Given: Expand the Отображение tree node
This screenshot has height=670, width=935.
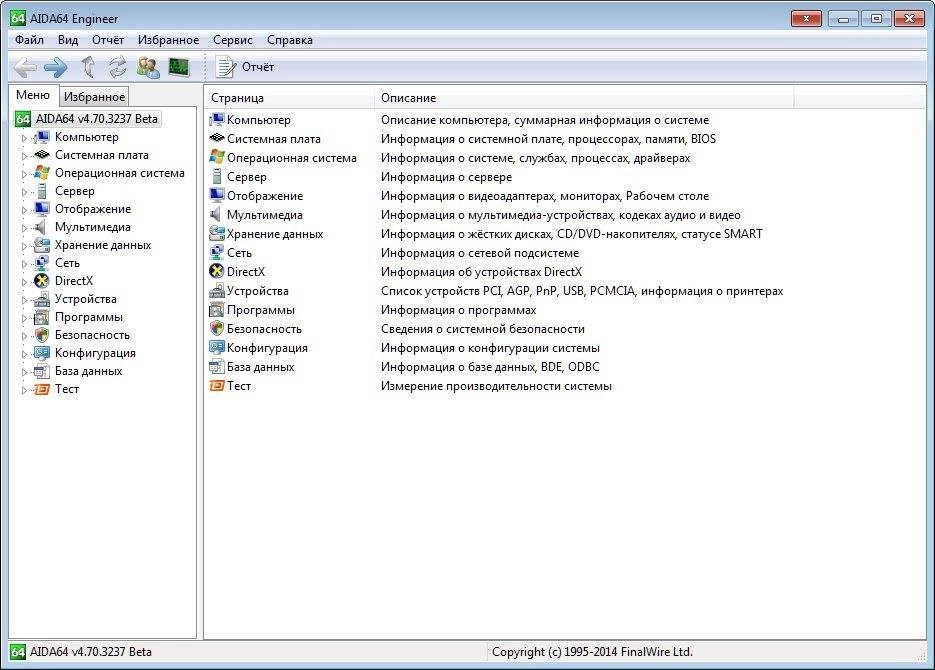Looking at the screenshot, I should point(24,210).
